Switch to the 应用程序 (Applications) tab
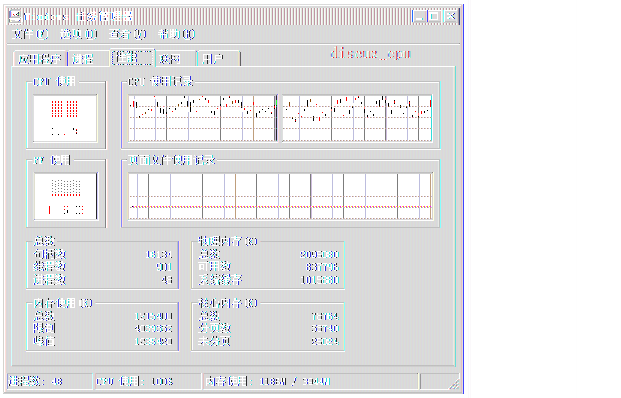This screenshot has width=621, height=398. point(40,59)
